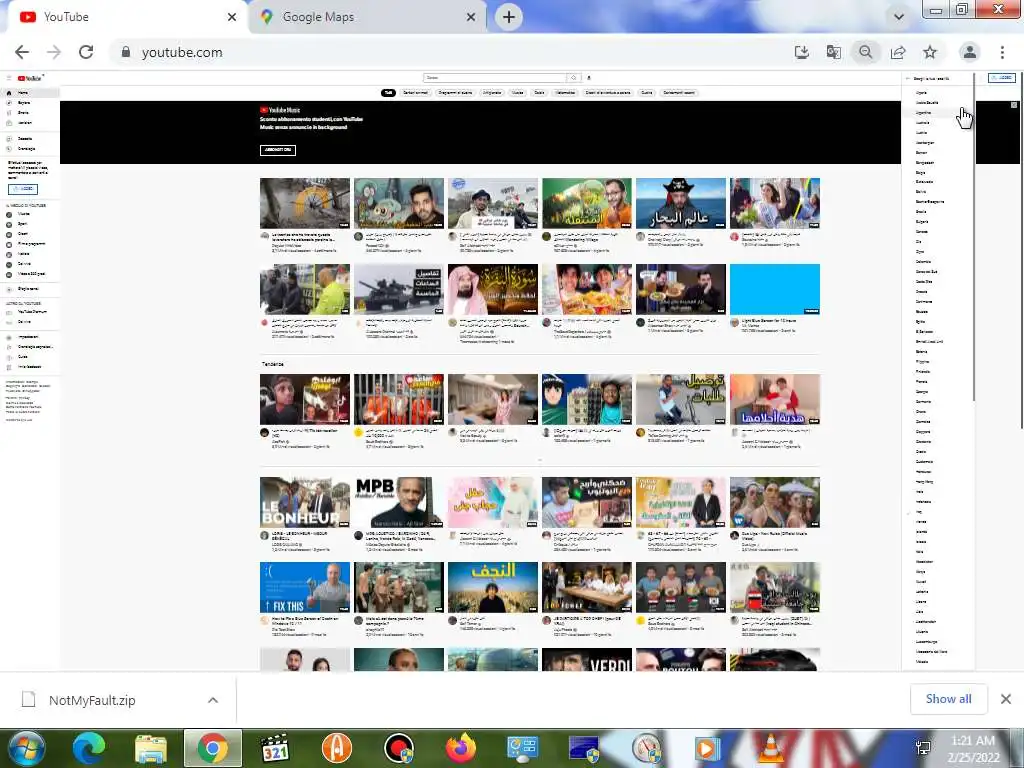Image resolution: width=1024 pixels, height=768 pixels.
Task: Start voice search with microphone icon
Action: 589,78
